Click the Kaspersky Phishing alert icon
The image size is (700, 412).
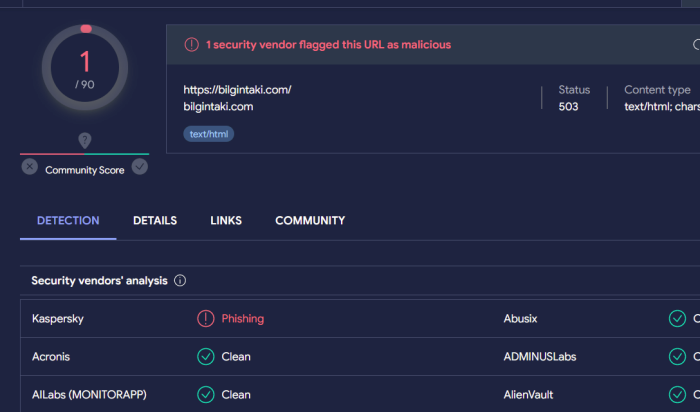[x=205, y=318]
